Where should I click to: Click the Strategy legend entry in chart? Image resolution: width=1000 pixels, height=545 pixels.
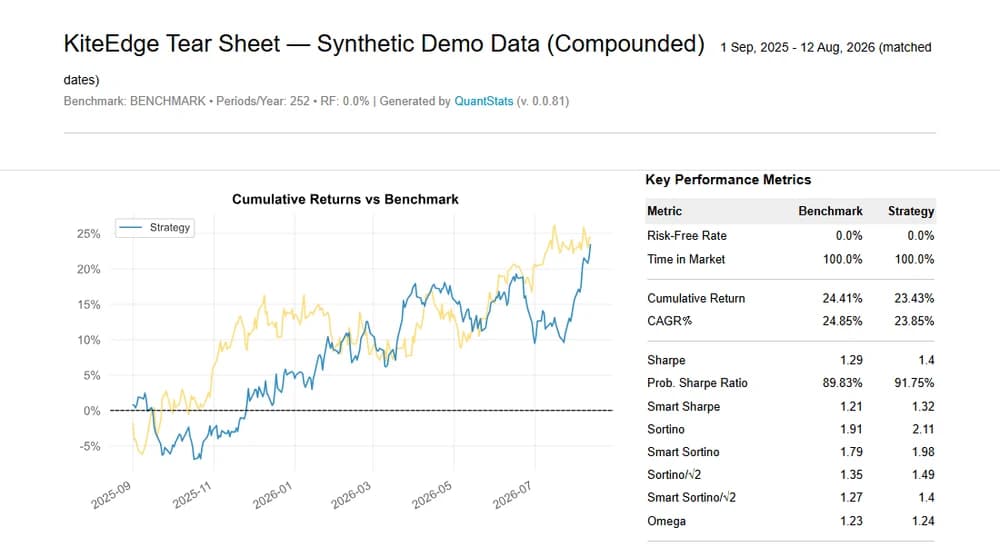click(x=155, y=228)
